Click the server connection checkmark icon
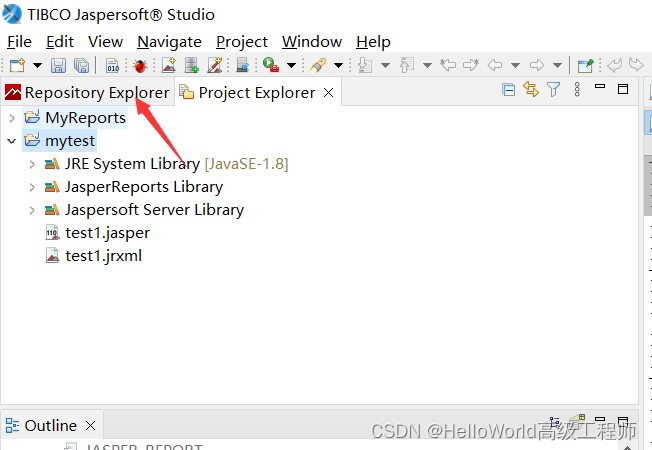This screenshot has width=652, height=450. click(x=242, y=65)
